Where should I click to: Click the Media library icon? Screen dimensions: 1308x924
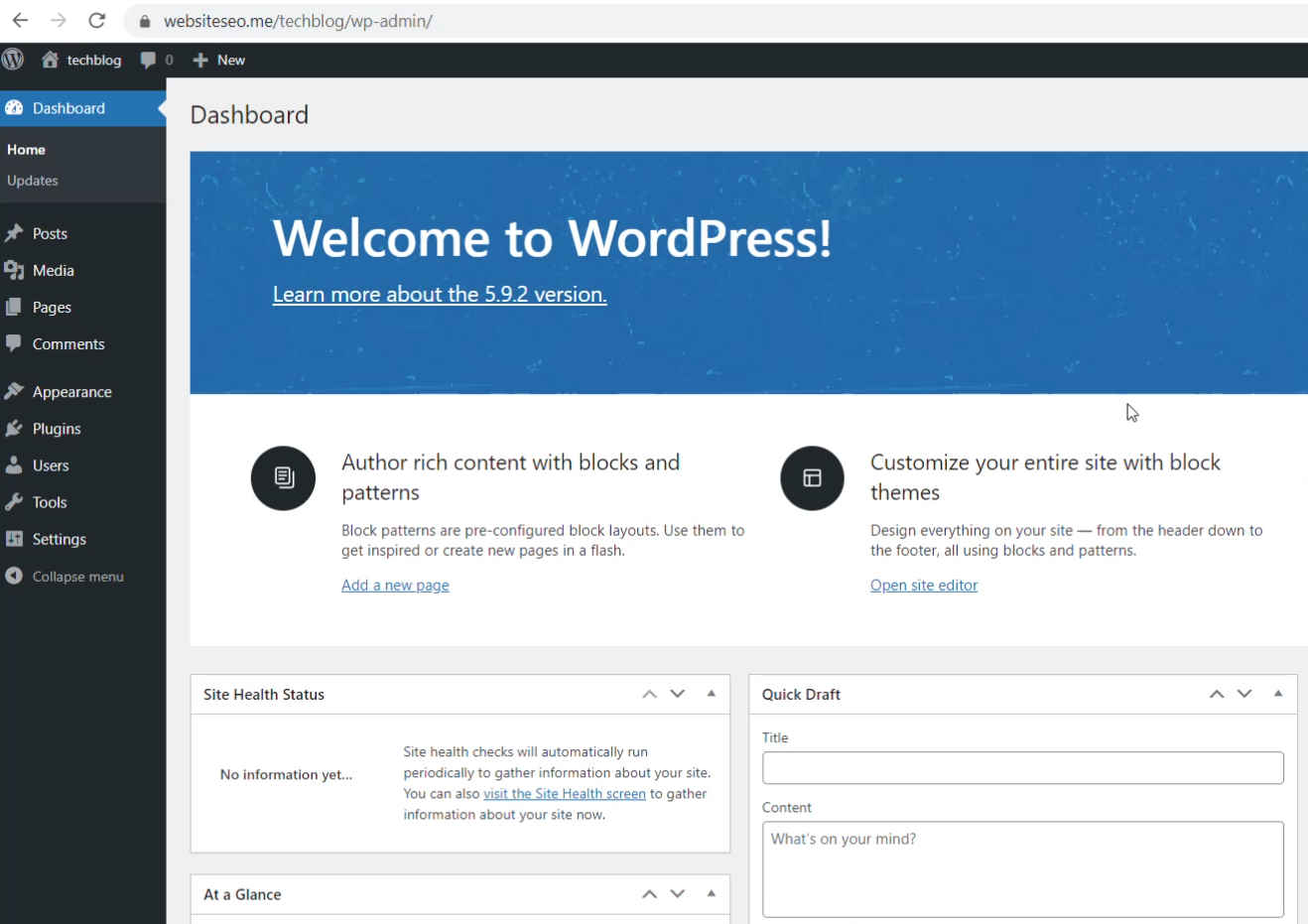[14, 270]
